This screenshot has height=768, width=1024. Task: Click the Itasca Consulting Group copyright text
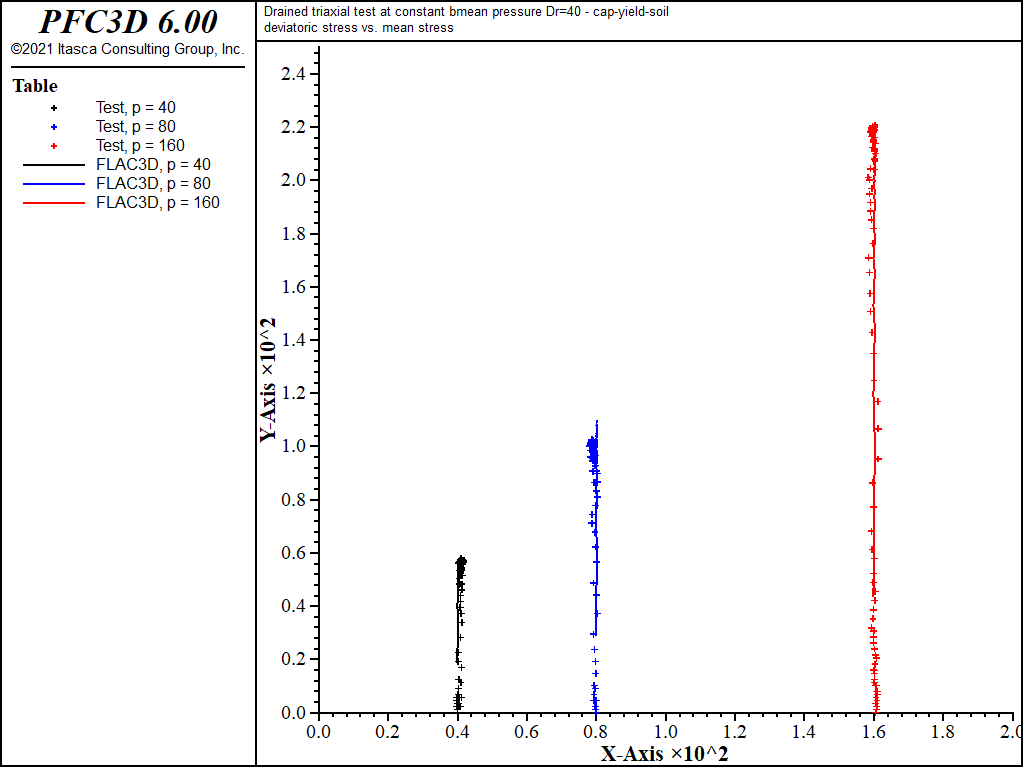click(128, 50)
